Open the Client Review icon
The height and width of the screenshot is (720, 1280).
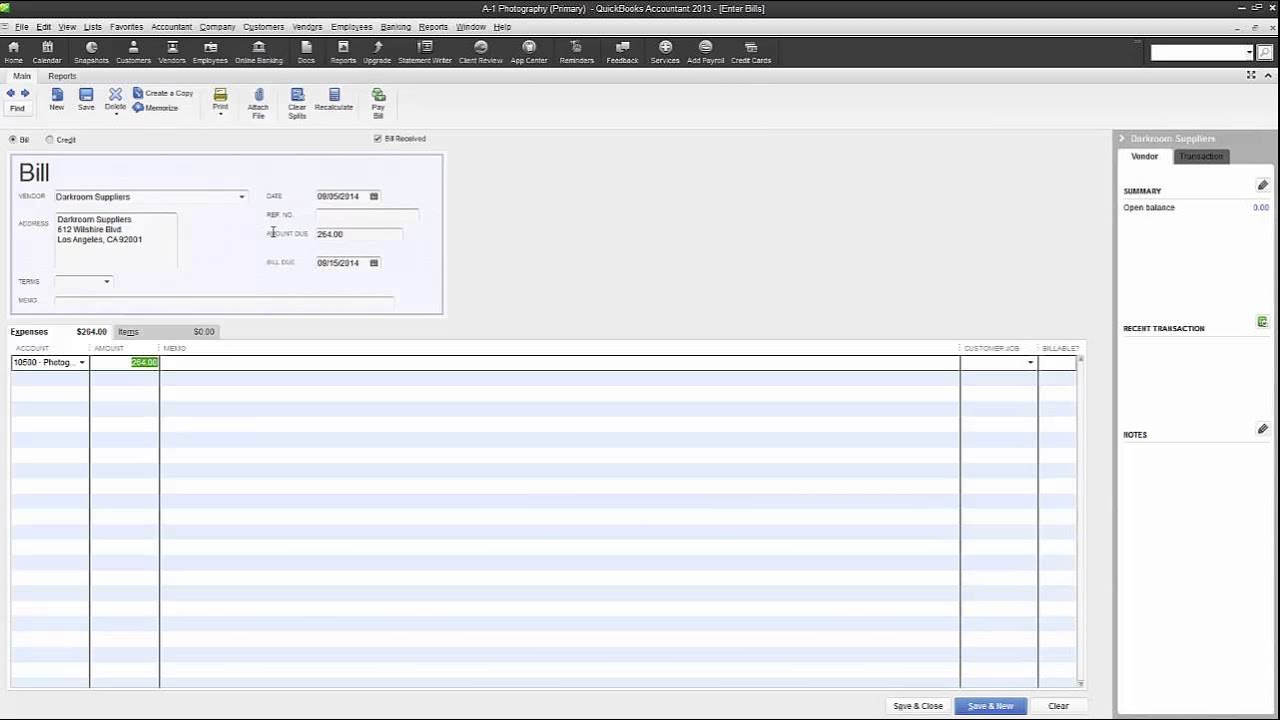click(x=480, y=52)
